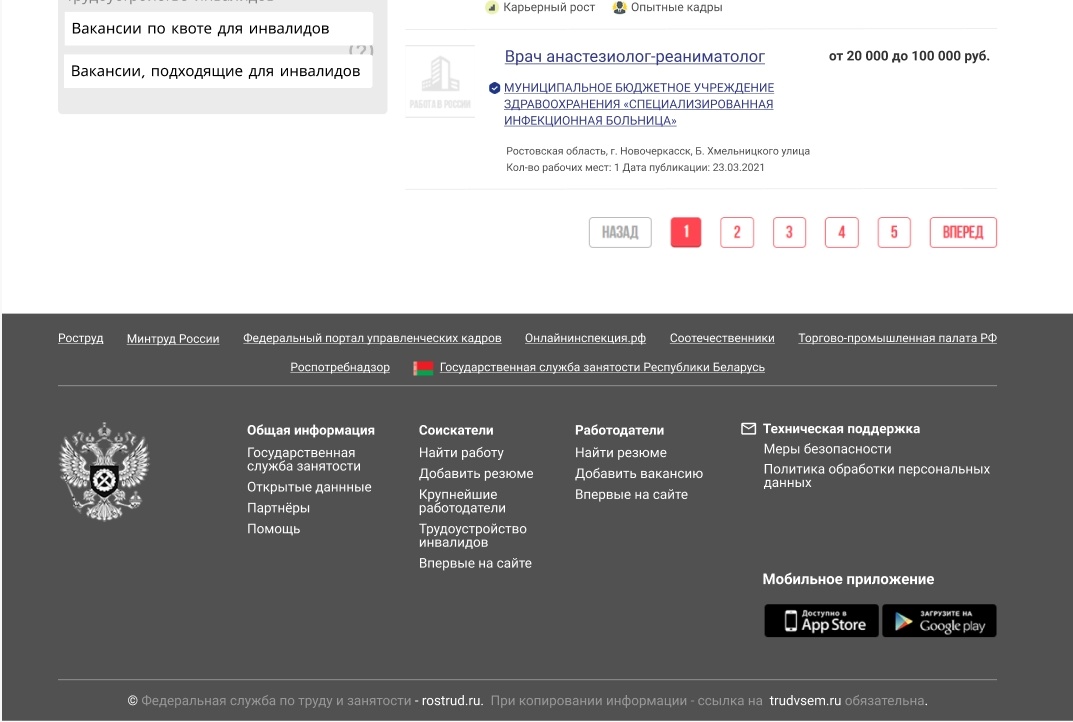Open the Роструд footer link
The height and width of the screenshot is (722, 1073).
[x=79, y=338]
